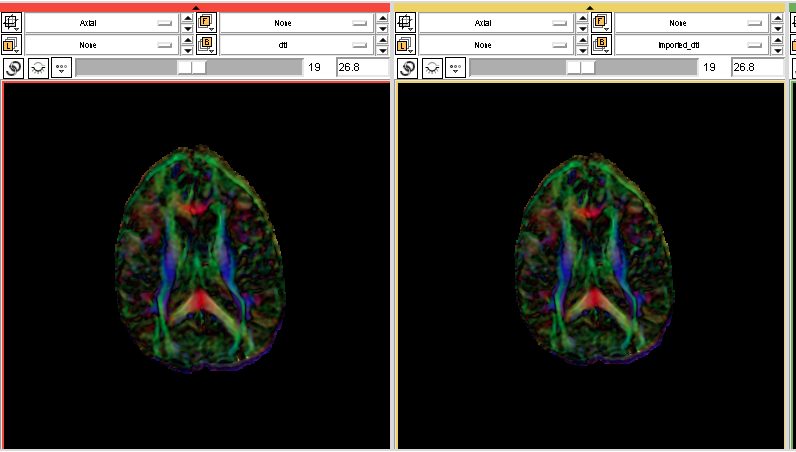
Task: Toggle slice visibility eye in yellow viewer
Action: (x=432, y=67)
